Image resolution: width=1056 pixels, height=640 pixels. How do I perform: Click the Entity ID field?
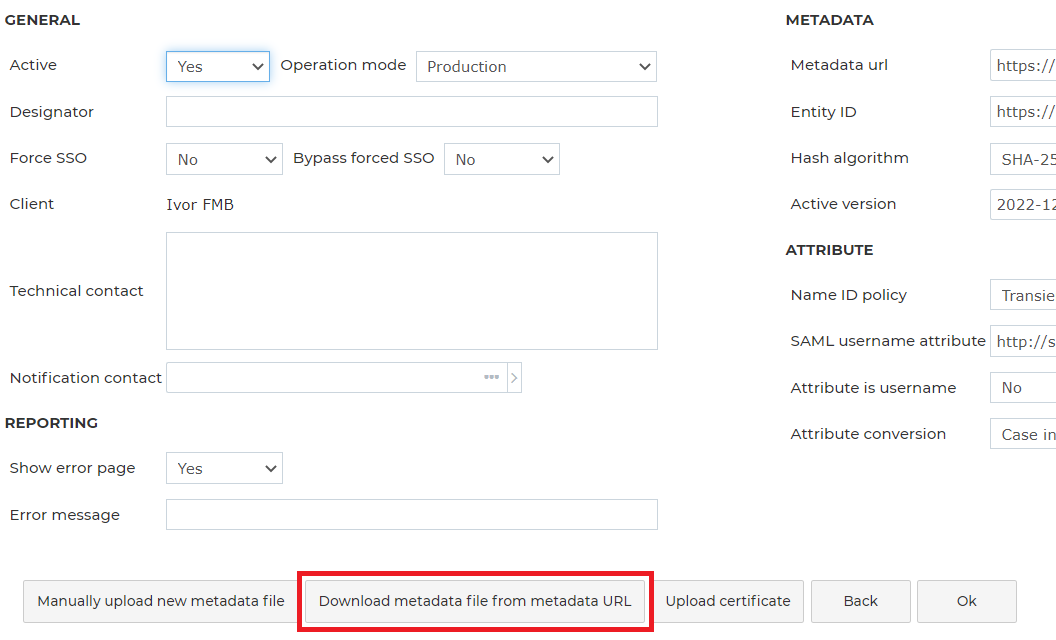1023,112
